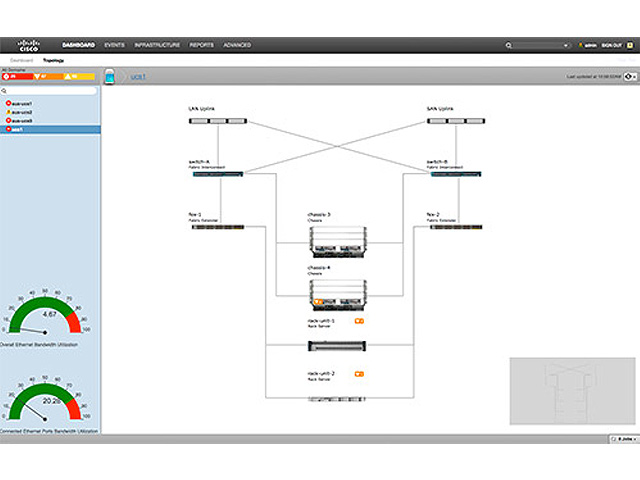
Task: Switch to the Dashboard sub-tab
Action: point(21,60)
